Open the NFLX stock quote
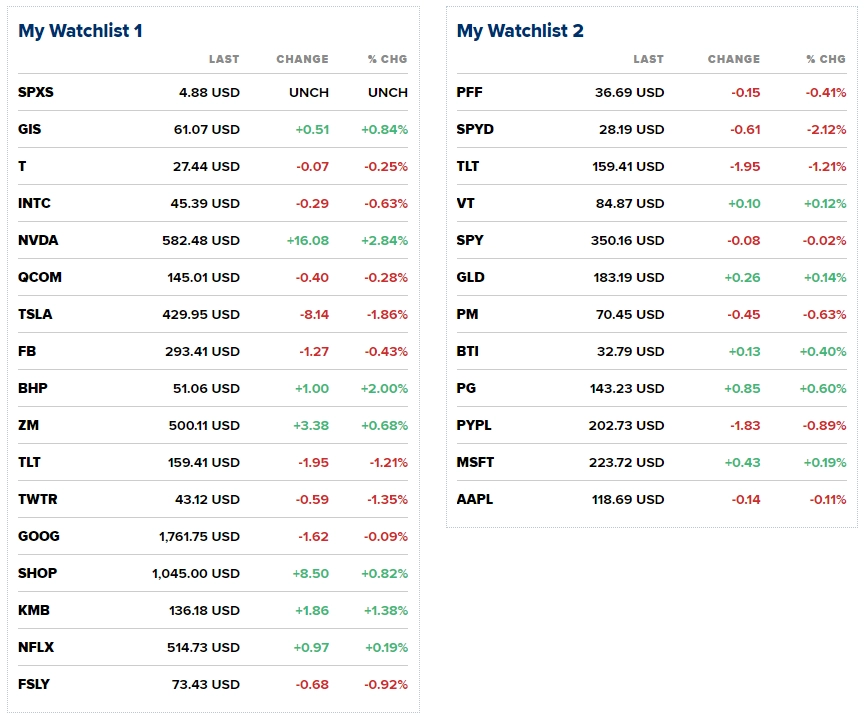 click(36, 647)
